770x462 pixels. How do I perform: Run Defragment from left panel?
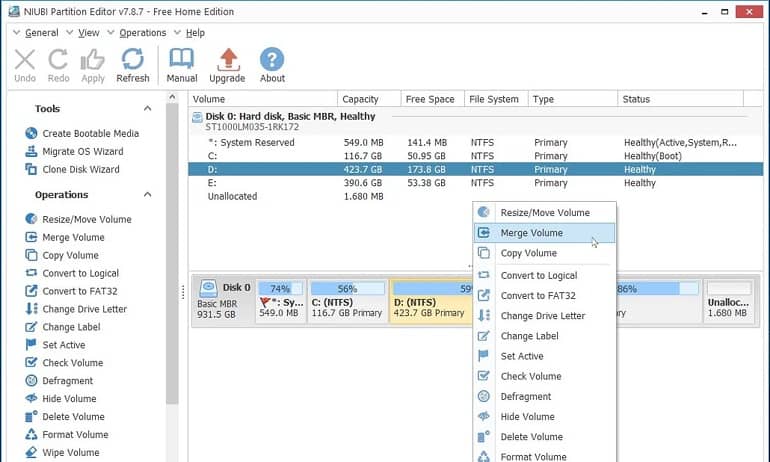(x=58, y=380)
